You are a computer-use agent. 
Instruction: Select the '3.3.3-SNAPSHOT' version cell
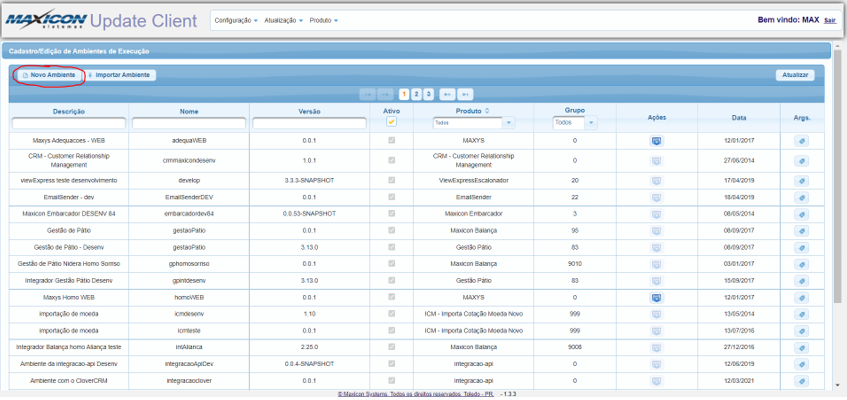coord(310,180)
